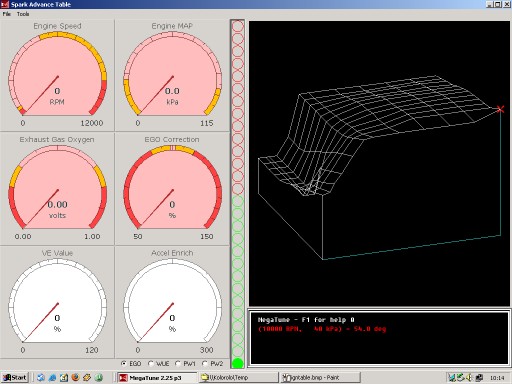The width and height of the screenshot is (512, 384).
Task: Click the Engine Speed RPM gauge
Action: (57, 75)
